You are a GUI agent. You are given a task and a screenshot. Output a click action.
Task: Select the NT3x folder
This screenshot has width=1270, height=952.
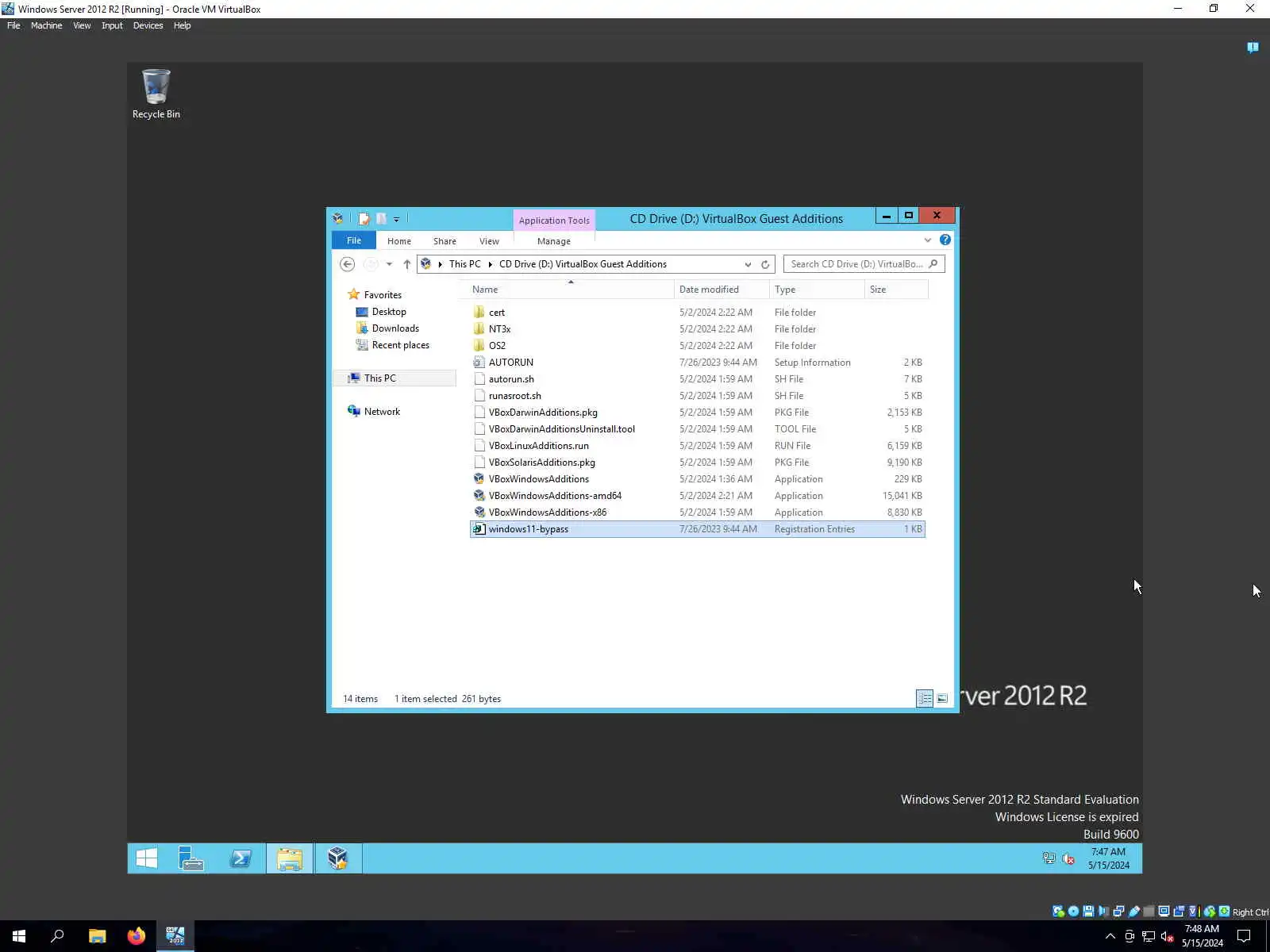point(698,329)
